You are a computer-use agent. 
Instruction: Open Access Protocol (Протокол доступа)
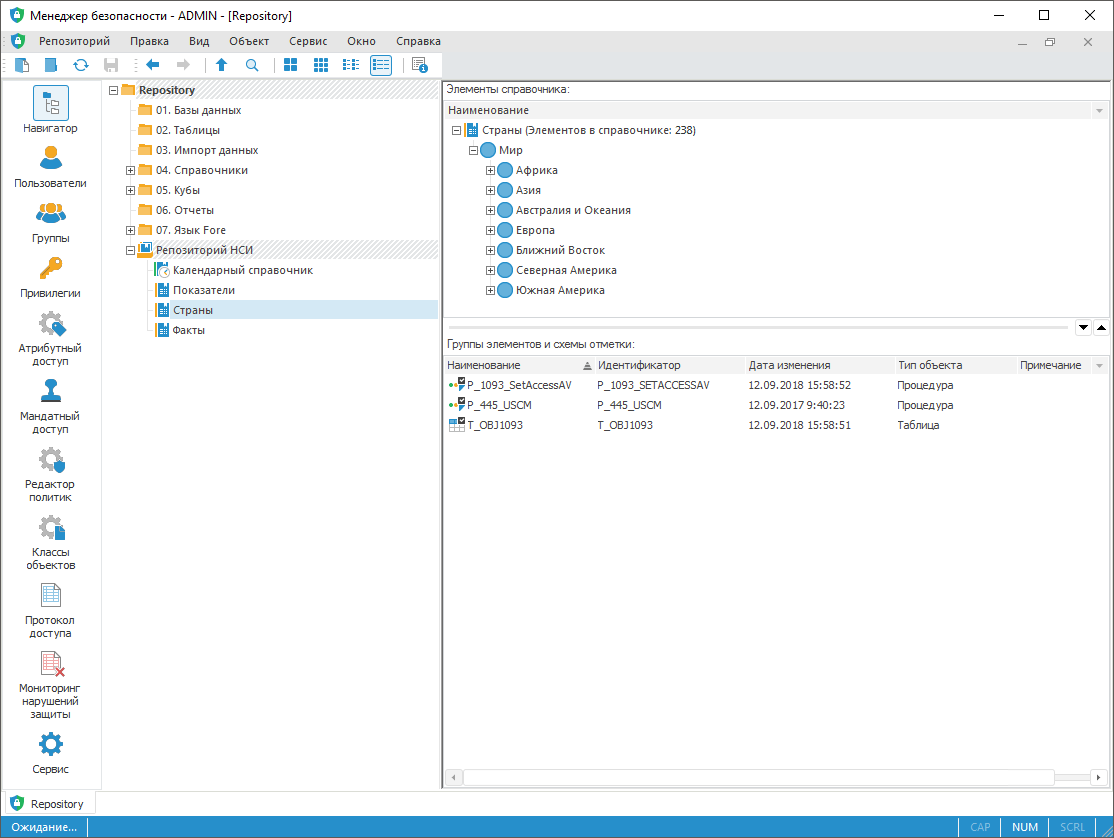(x=50, y=610)
